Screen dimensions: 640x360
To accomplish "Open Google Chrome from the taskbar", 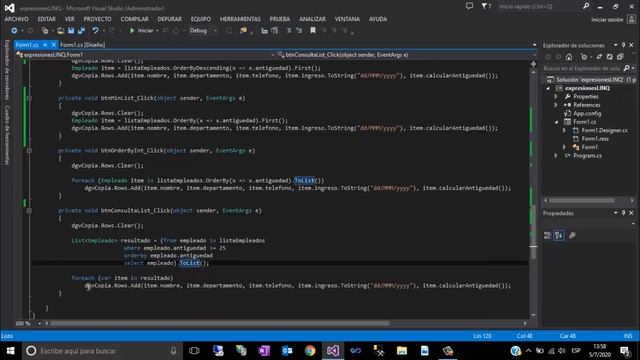I will point(310,351).
